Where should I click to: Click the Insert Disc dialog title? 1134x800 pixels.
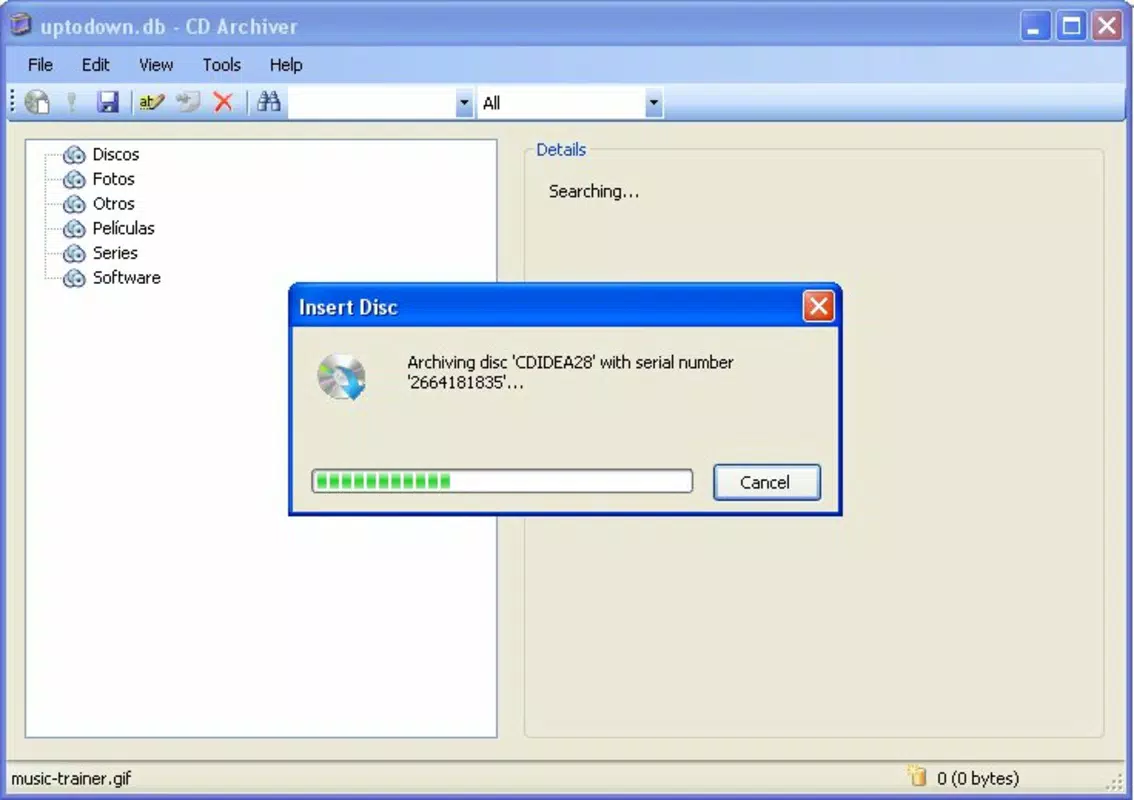point(348,307)
